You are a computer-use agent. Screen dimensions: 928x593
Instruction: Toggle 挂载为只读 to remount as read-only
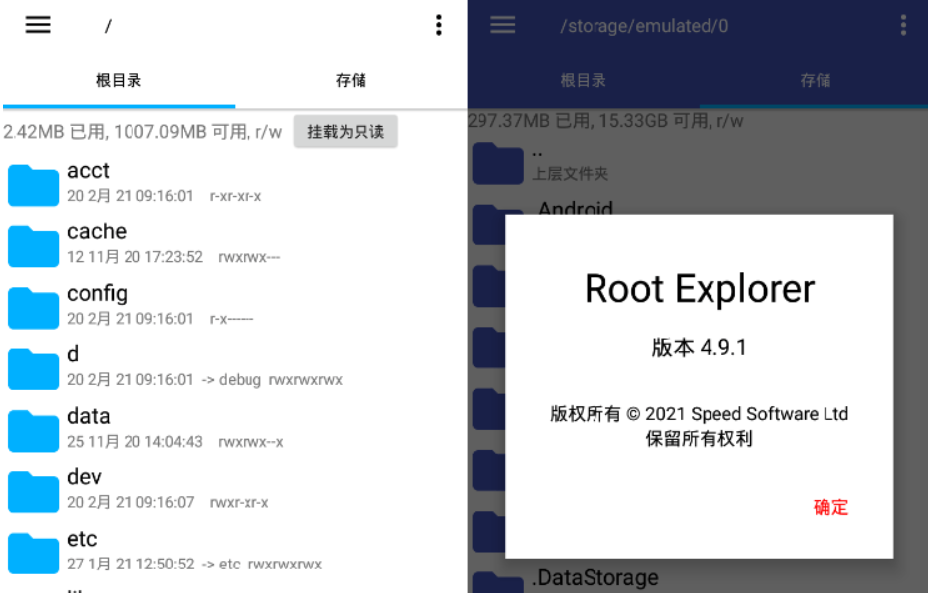coord(345,131)
